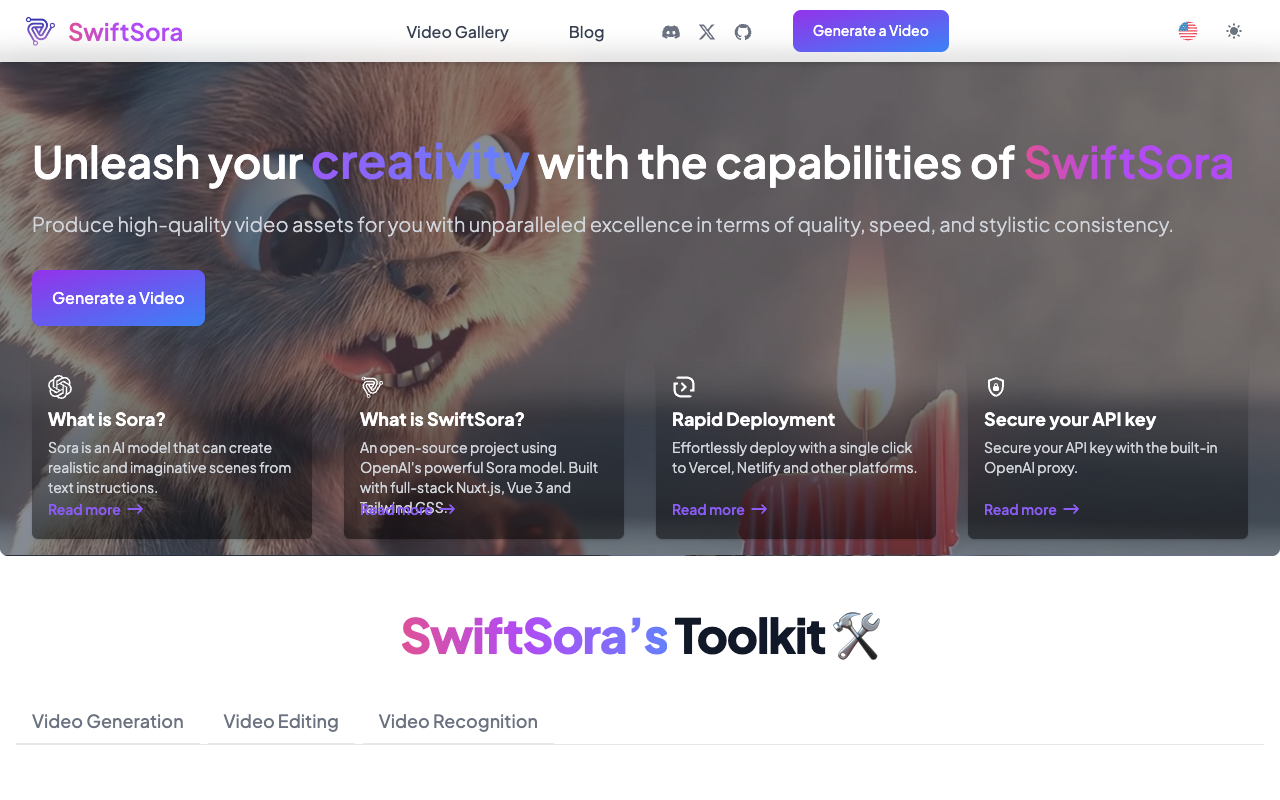
Task: Click Read more under Secure your API key
Action: click(x=1032, y=510)
